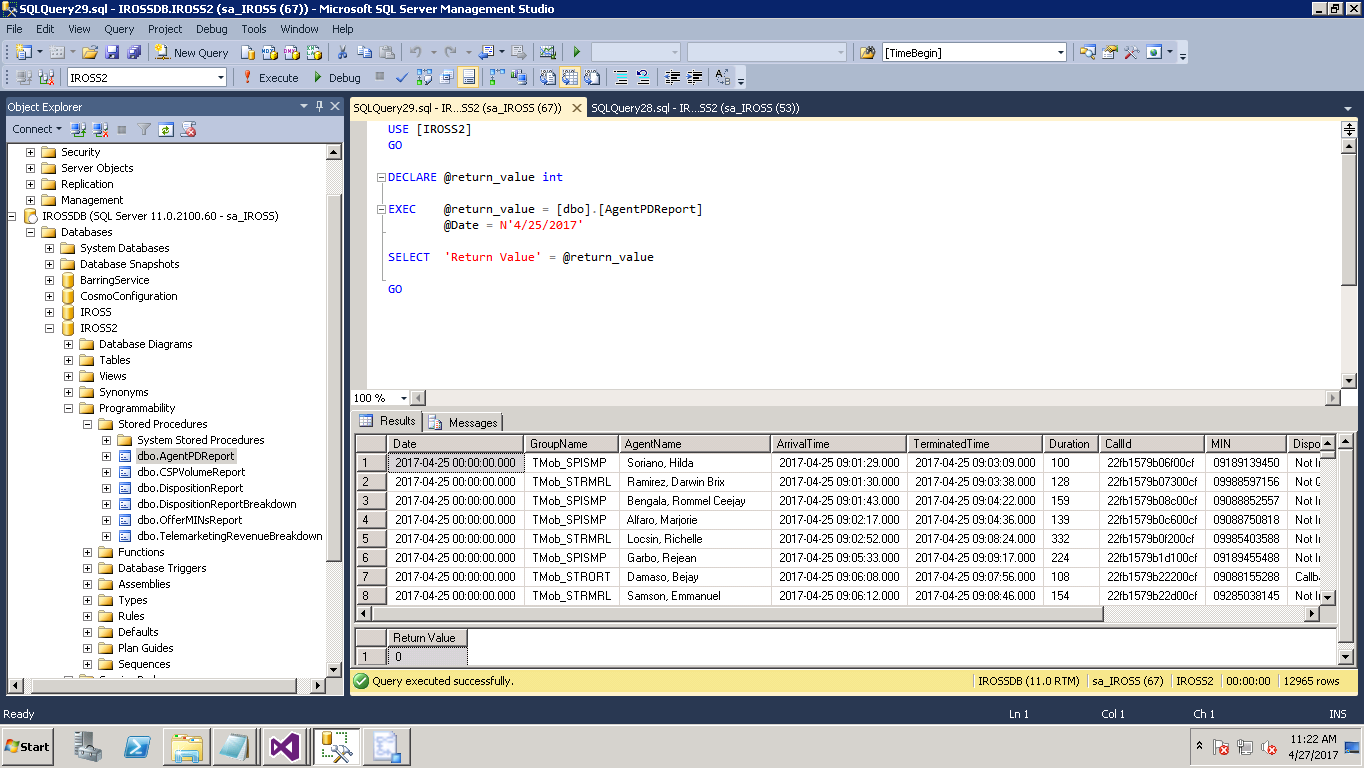This screenshot has width=1364, height=768.
Task: Select dbo.OfferMINsReport stored procedure
Action: coord(190,520)
